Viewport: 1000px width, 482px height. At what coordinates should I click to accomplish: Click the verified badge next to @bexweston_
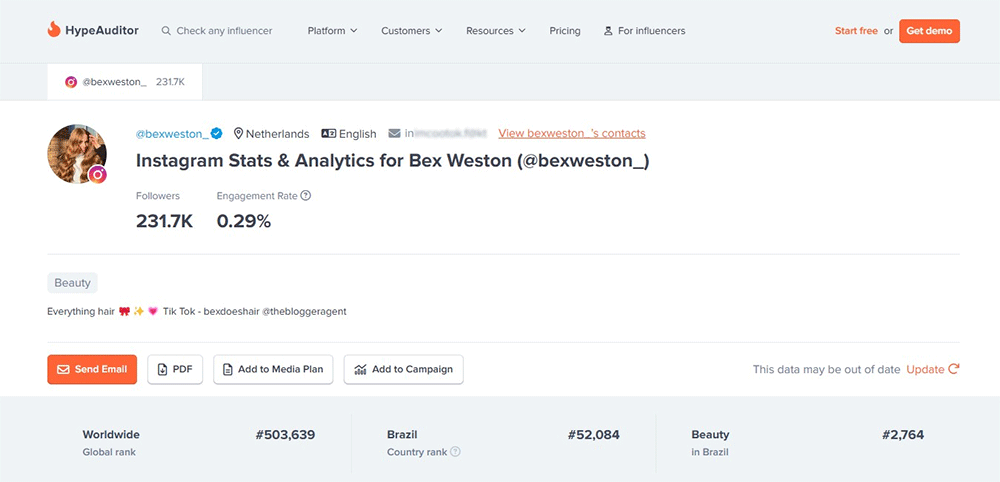click(x=217, y=134)
